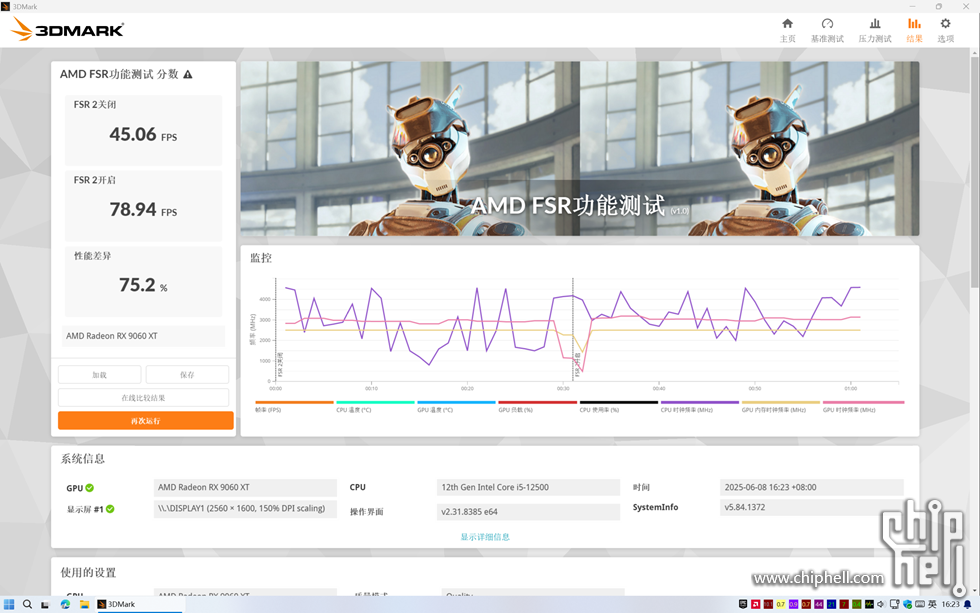Screen dimensions: 980x613
Task: Click the 3DMARK logo in the header
Action: [68, 29]
